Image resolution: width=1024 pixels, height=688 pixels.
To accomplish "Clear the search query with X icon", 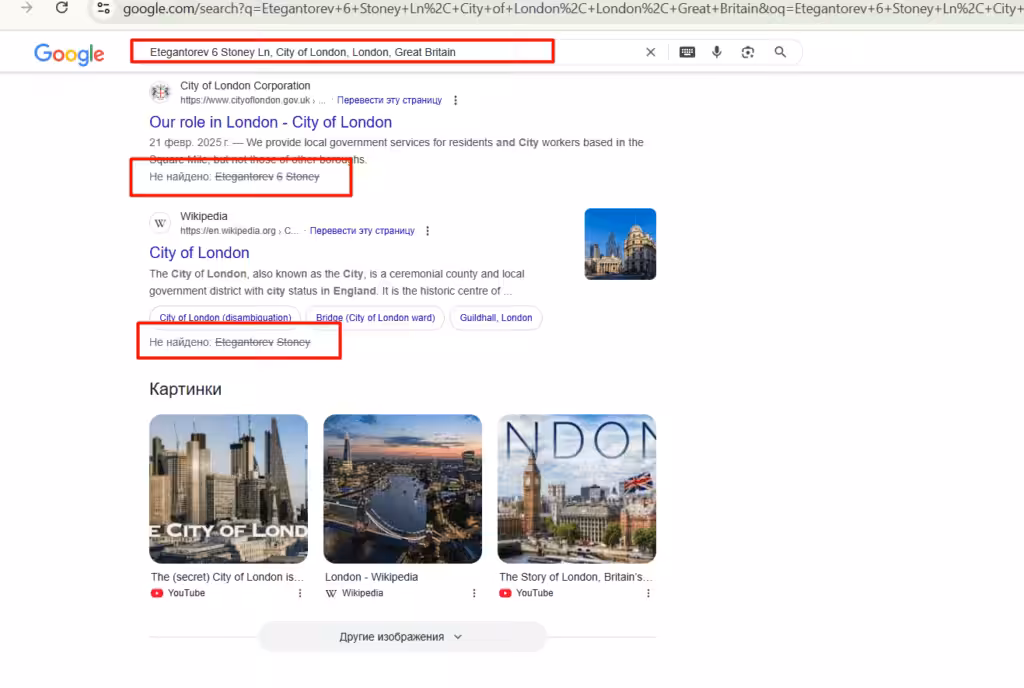I will [650, 52].
